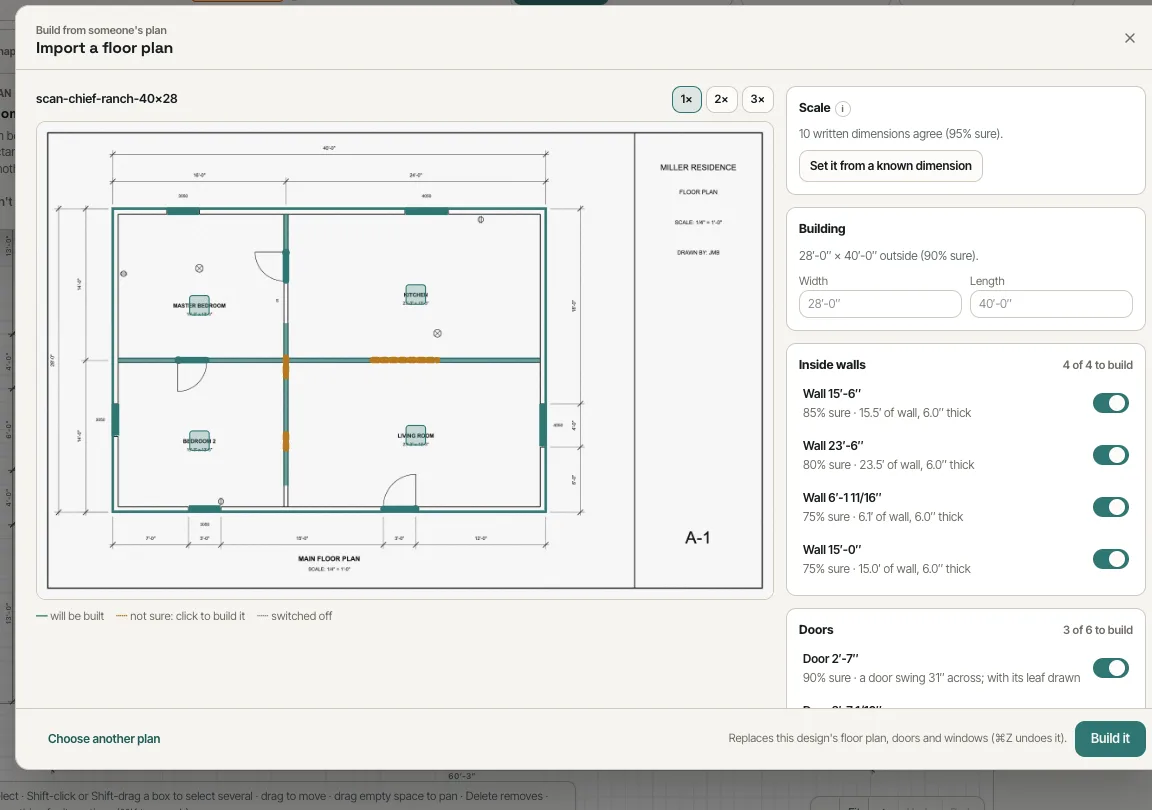The image size is (1152, 810).
Task: Click the crossed-circle symbol in Master Bedroom
Action: click(x=199, y=268)
